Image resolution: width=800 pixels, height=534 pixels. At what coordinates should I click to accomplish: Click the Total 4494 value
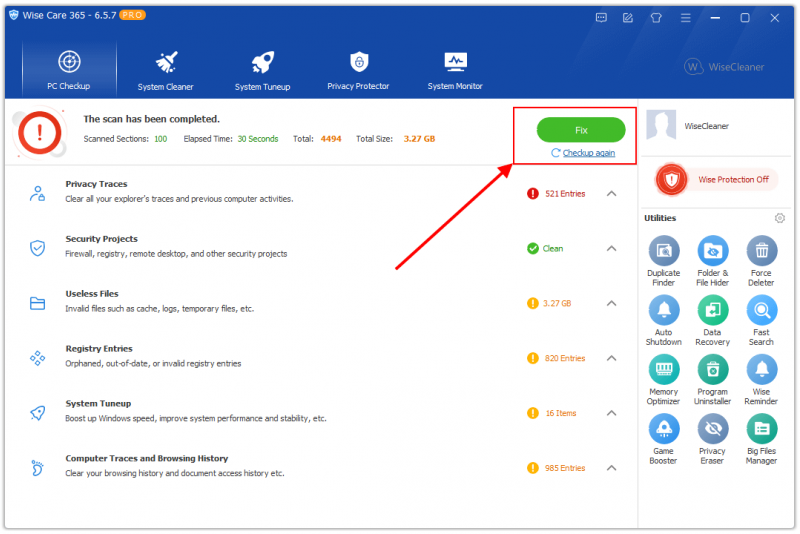click(331, 139)
